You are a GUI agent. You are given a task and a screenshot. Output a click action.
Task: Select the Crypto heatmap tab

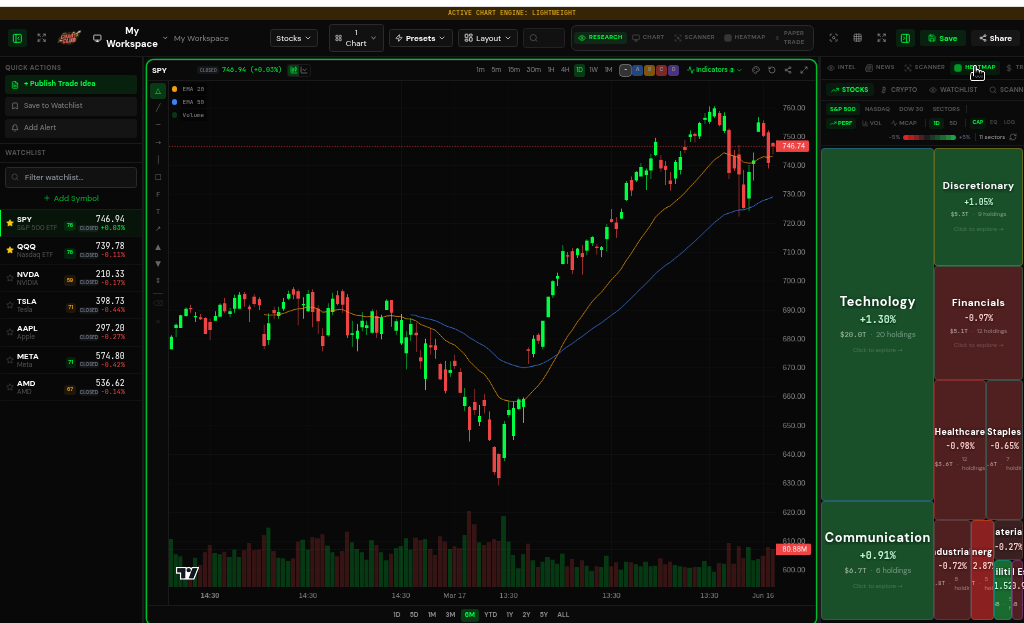899,90
